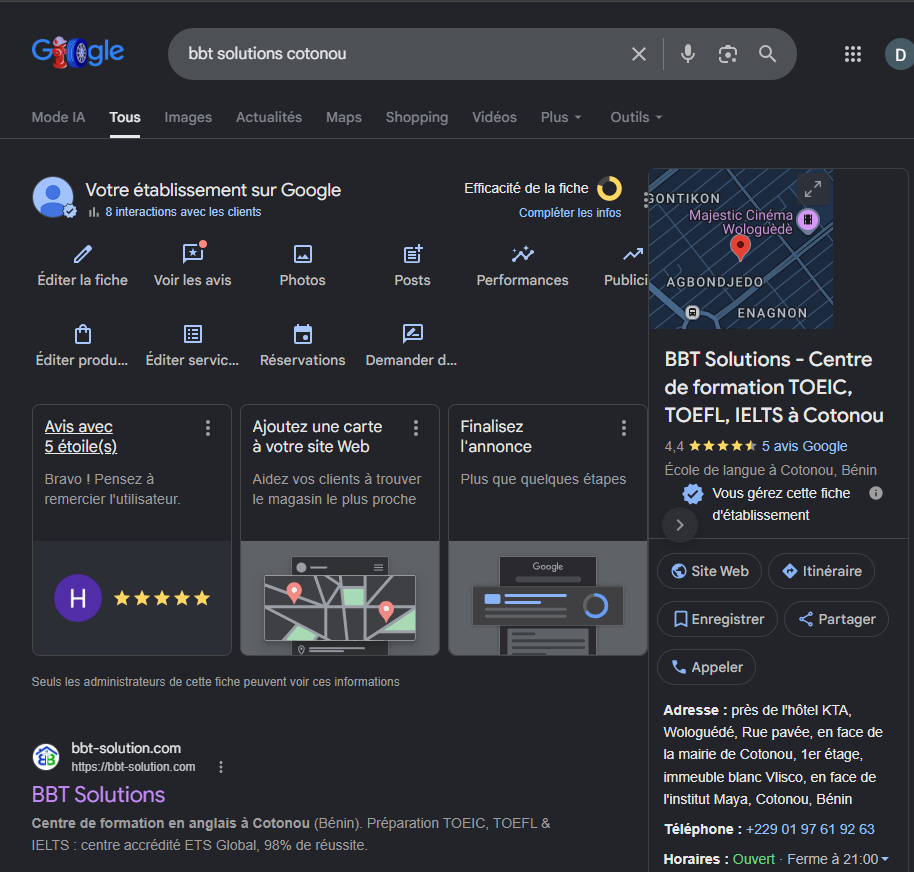Select the Tous tab
This screenshot has width=914, height=872.
coord(125,117)
